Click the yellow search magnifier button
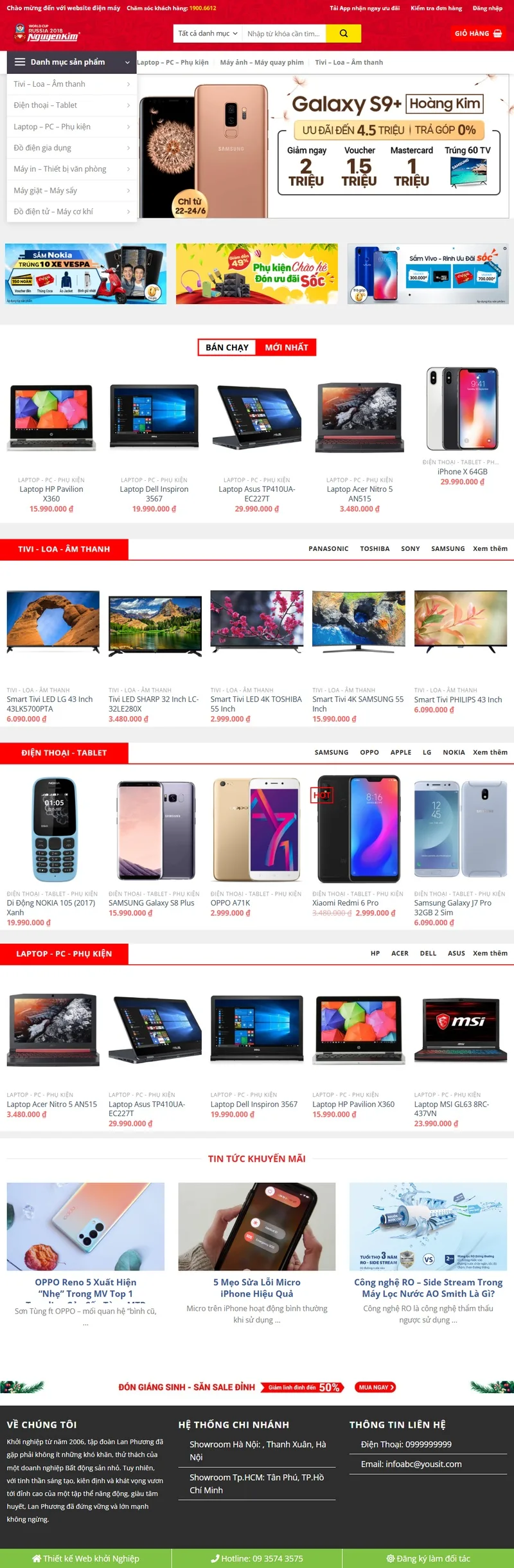 [x=343, y=33]
